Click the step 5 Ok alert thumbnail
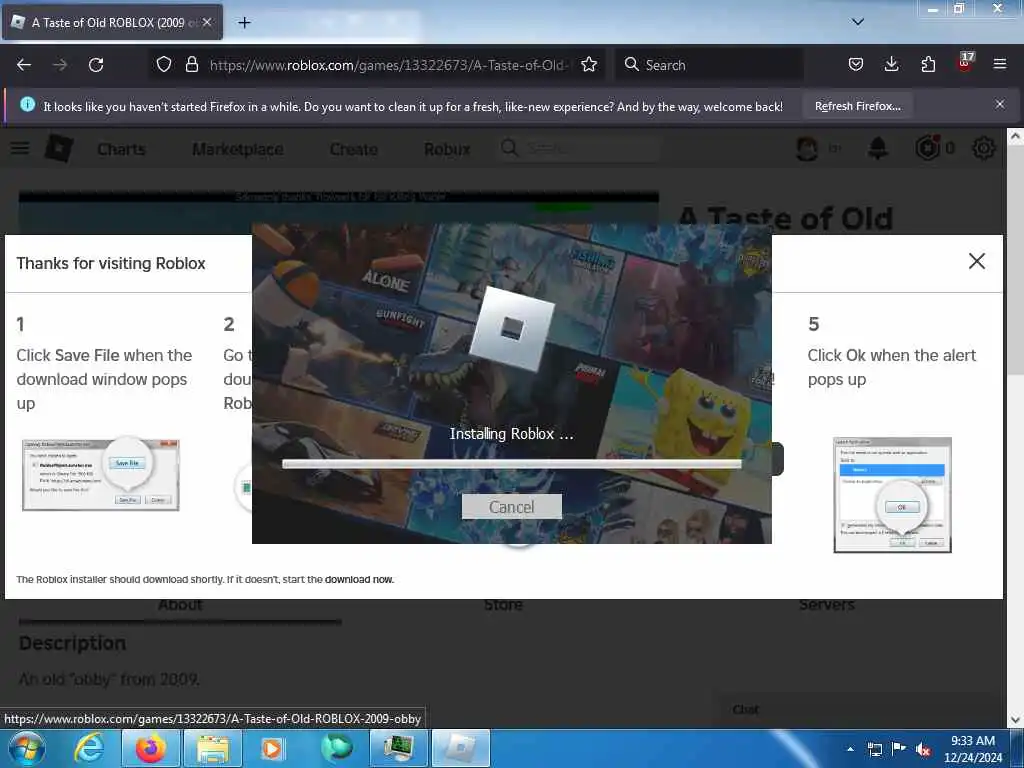The image size is (1024, 768). point(892,494)
